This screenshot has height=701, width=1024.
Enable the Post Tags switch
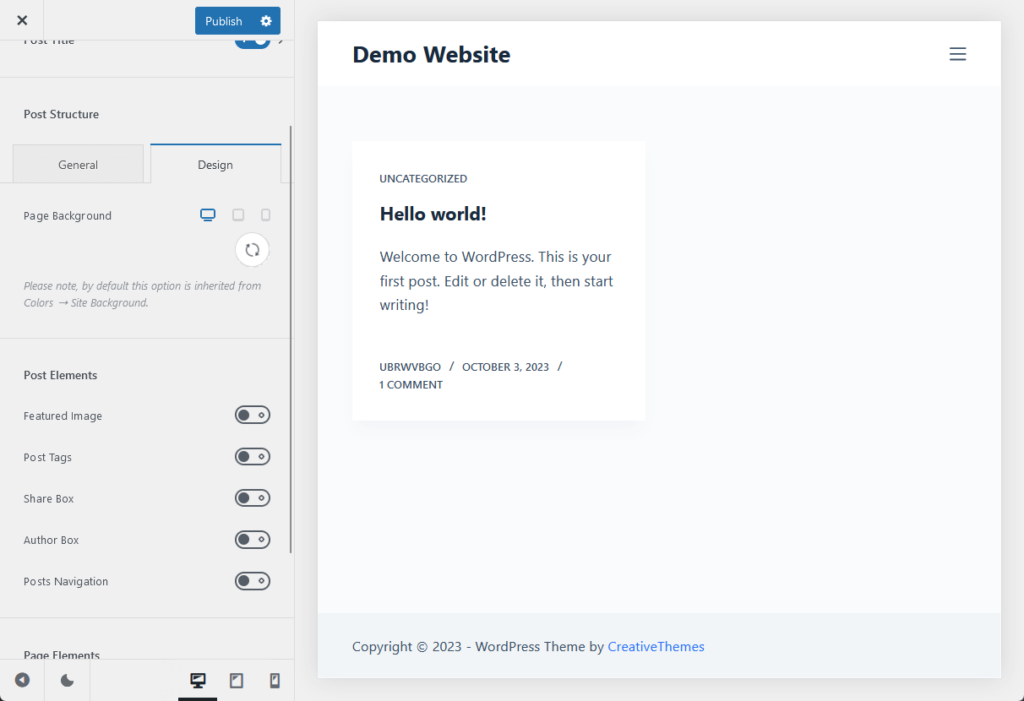(253, 457)
